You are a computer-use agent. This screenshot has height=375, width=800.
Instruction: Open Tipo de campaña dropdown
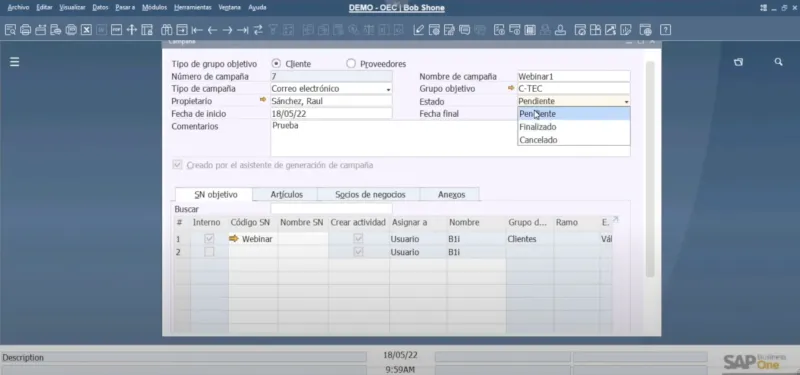388,89
